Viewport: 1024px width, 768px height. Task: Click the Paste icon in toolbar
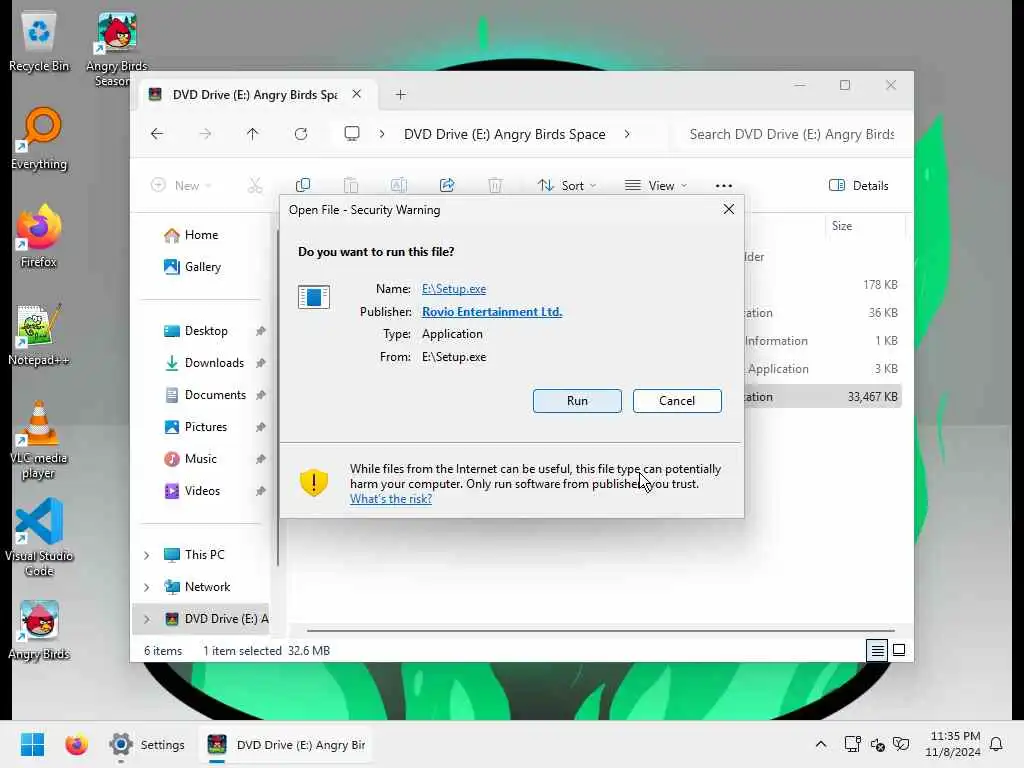tap(351, 185)
